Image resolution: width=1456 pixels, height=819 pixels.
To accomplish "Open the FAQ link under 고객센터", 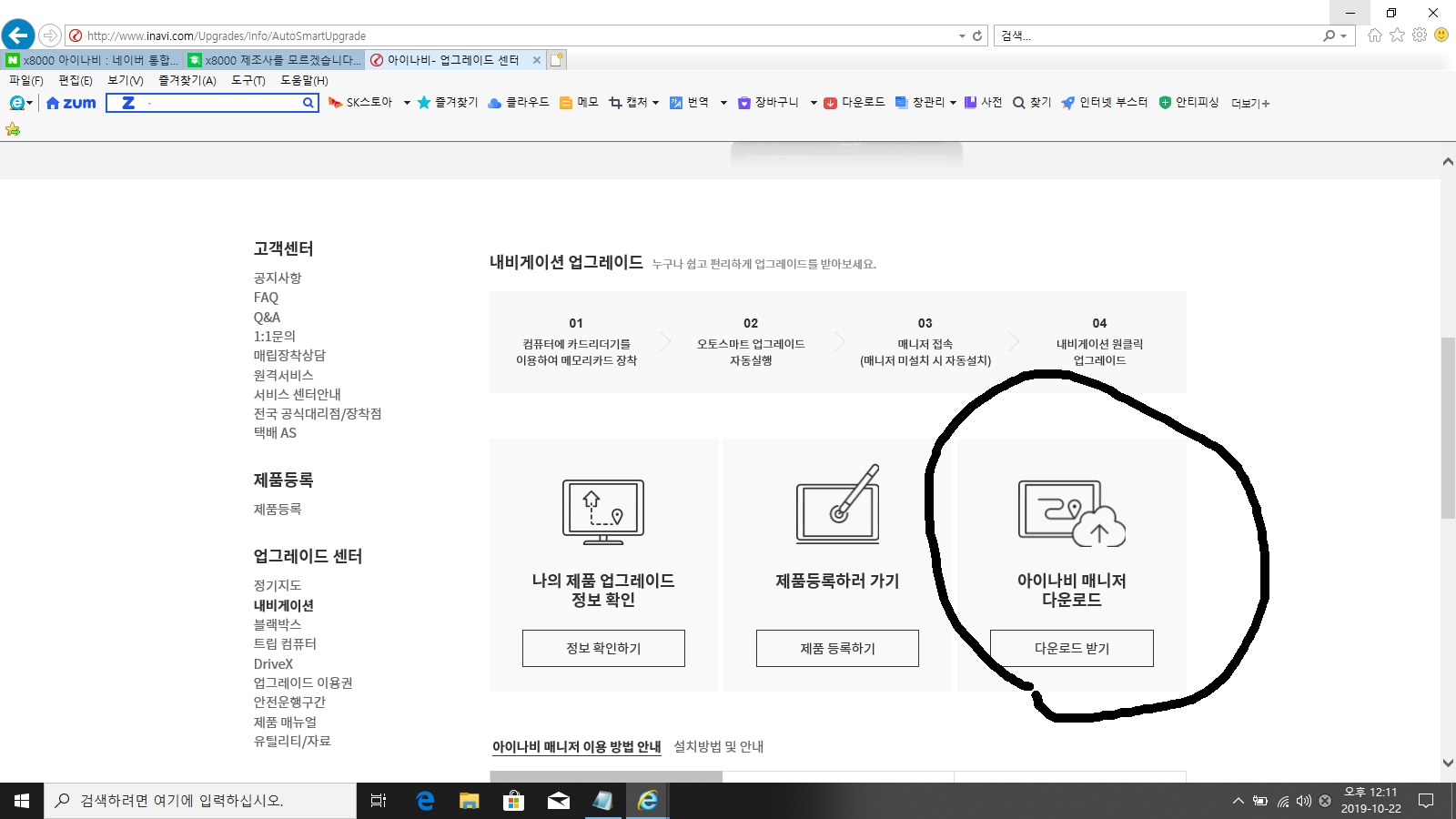I will point(266,298).
